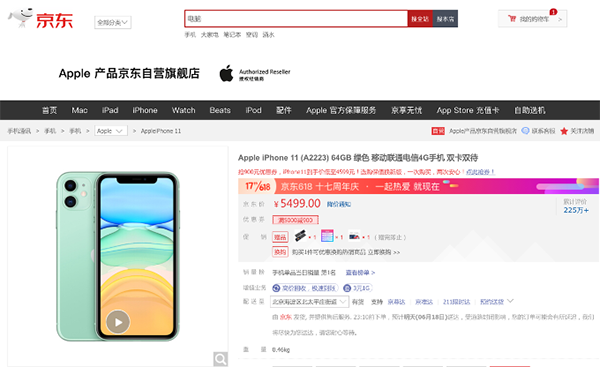Open Apple 官方保障服务 navigation tab
600x367 pixels.
tap(341, 110)
